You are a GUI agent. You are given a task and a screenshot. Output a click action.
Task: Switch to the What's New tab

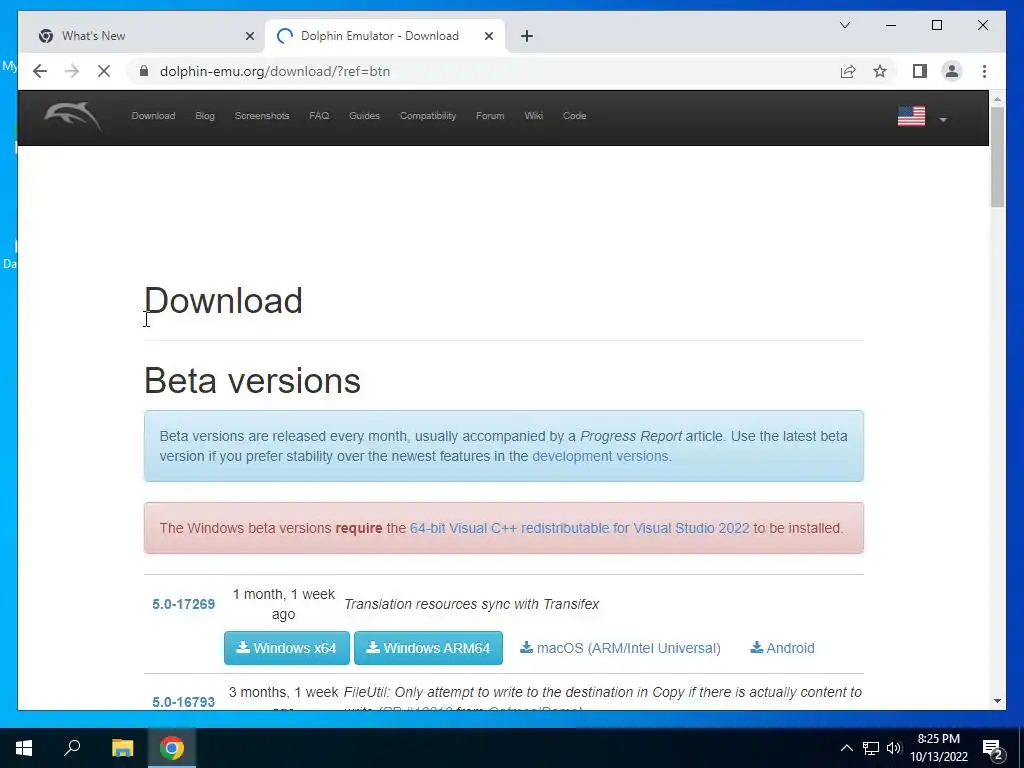142,36
